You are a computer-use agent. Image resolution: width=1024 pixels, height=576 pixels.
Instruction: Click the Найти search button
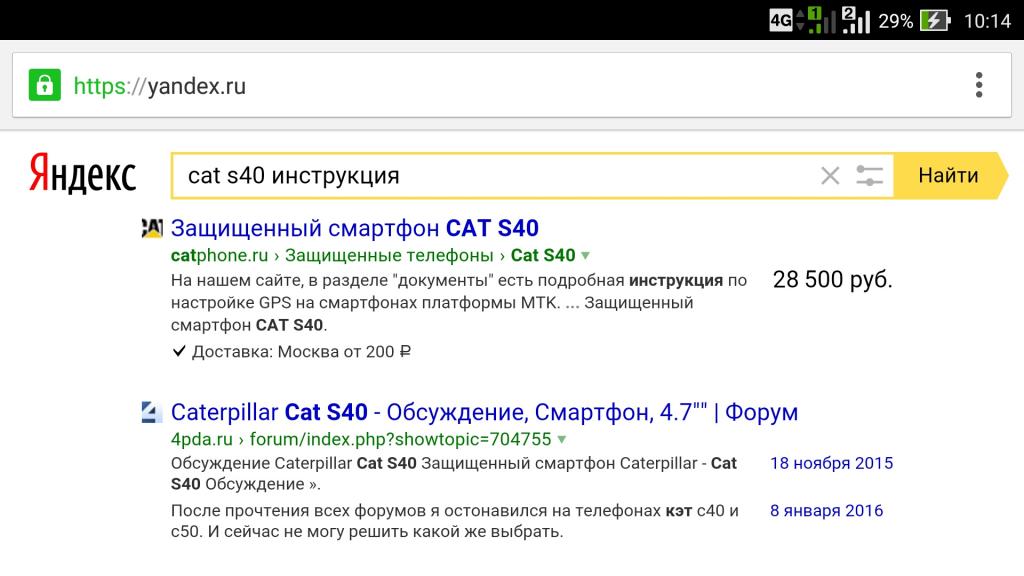click(x=950, y=176)
